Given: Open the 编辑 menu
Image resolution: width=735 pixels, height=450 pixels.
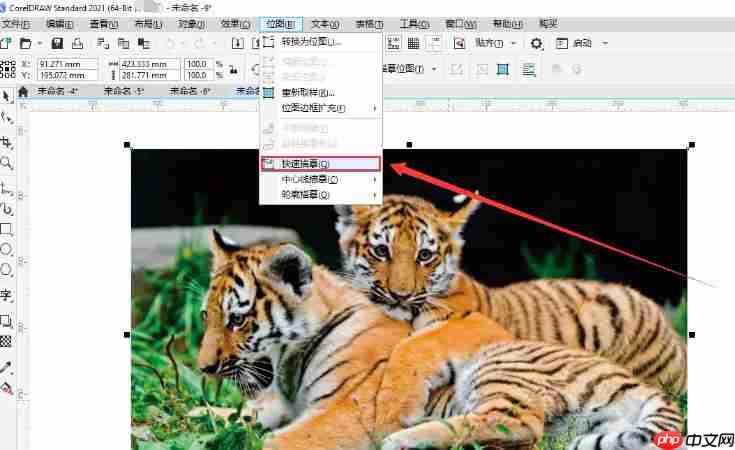Looking at the screenshot, I should tap(60, 24).
